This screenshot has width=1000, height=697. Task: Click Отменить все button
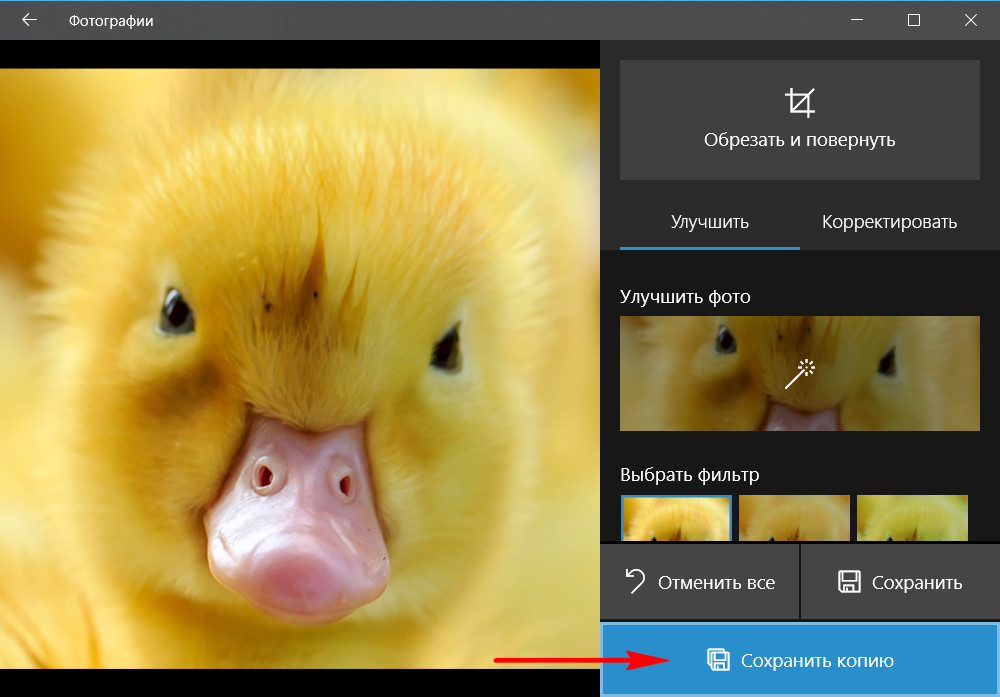click(700, 582)
